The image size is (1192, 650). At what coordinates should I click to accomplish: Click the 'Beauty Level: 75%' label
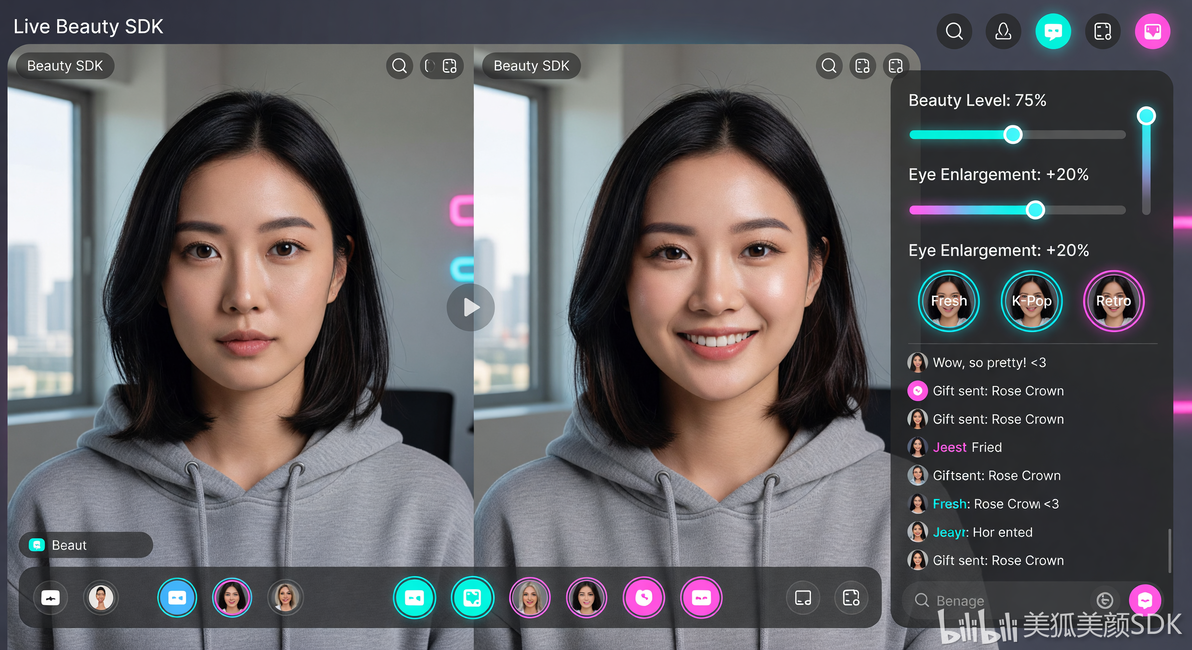977,100
